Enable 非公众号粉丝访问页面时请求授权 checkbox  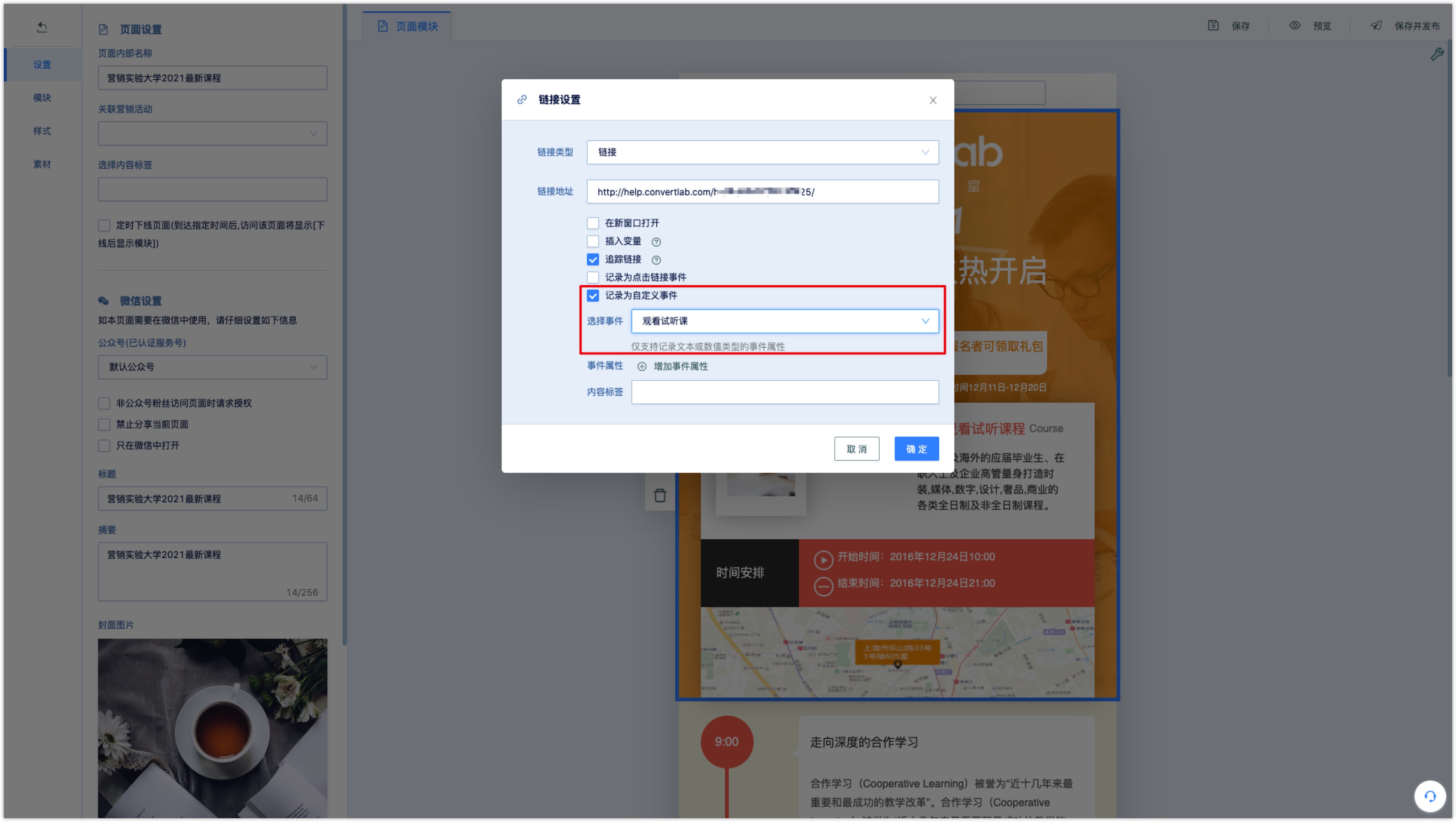point(104,403)
